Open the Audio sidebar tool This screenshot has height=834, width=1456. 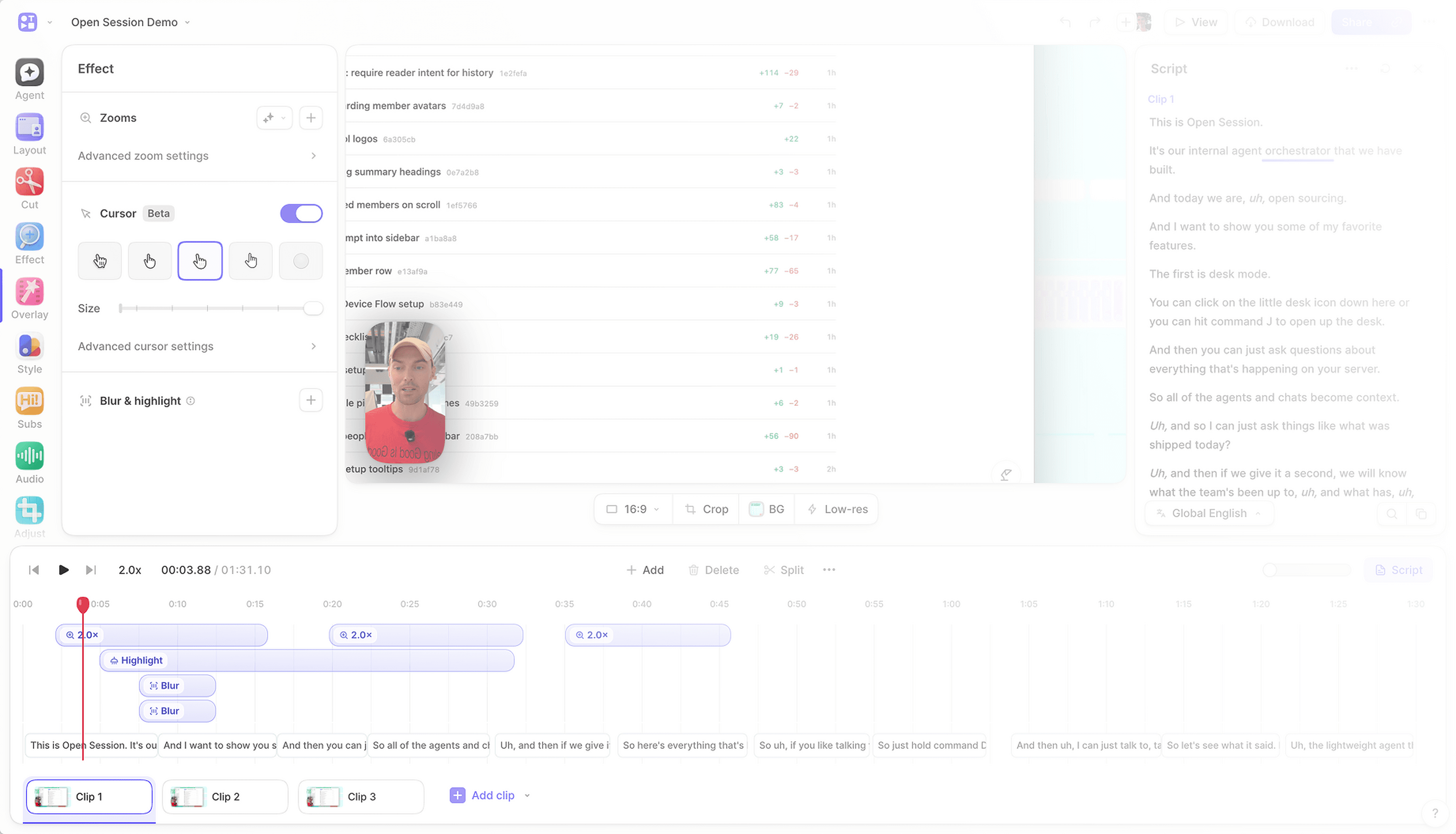(29, 463)
